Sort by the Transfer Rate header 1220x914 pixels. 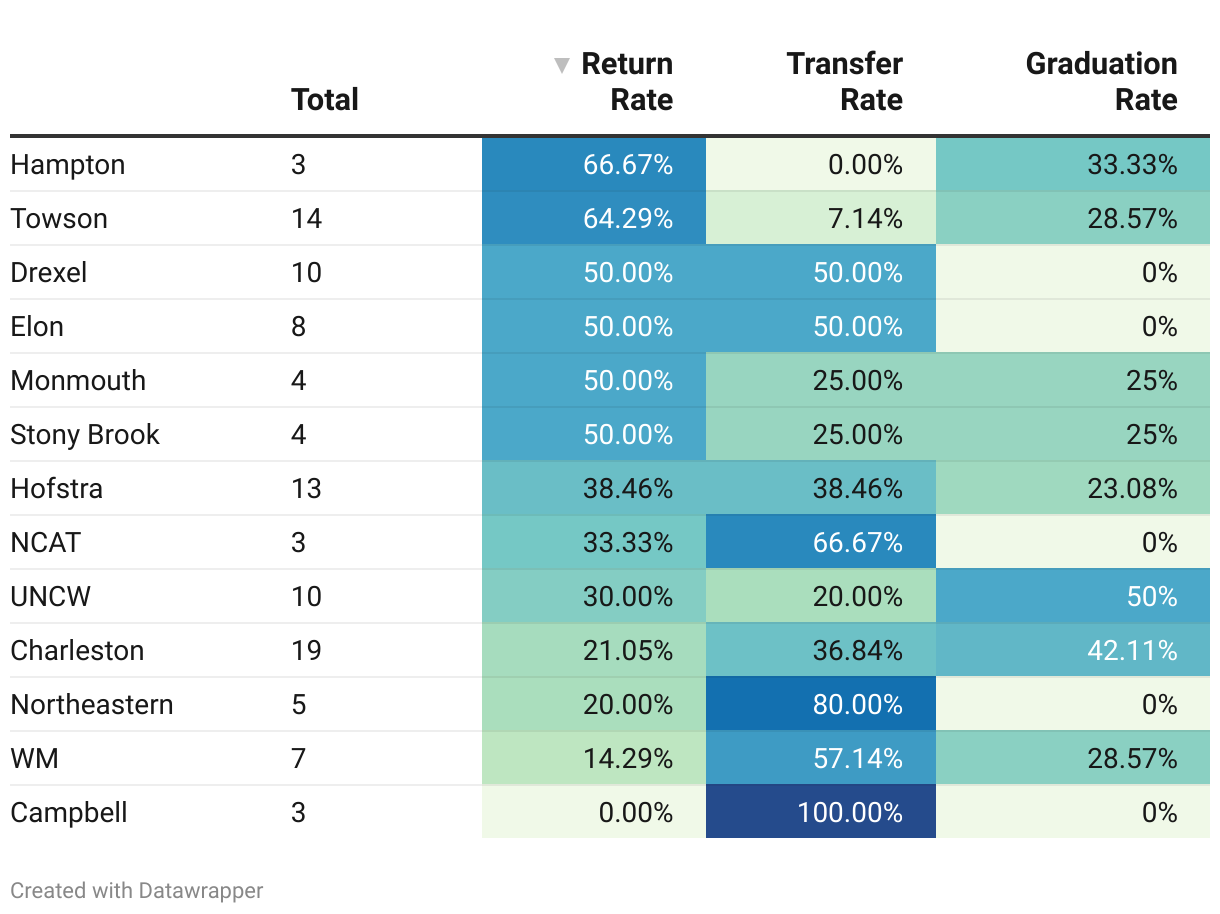click(844, 82)
